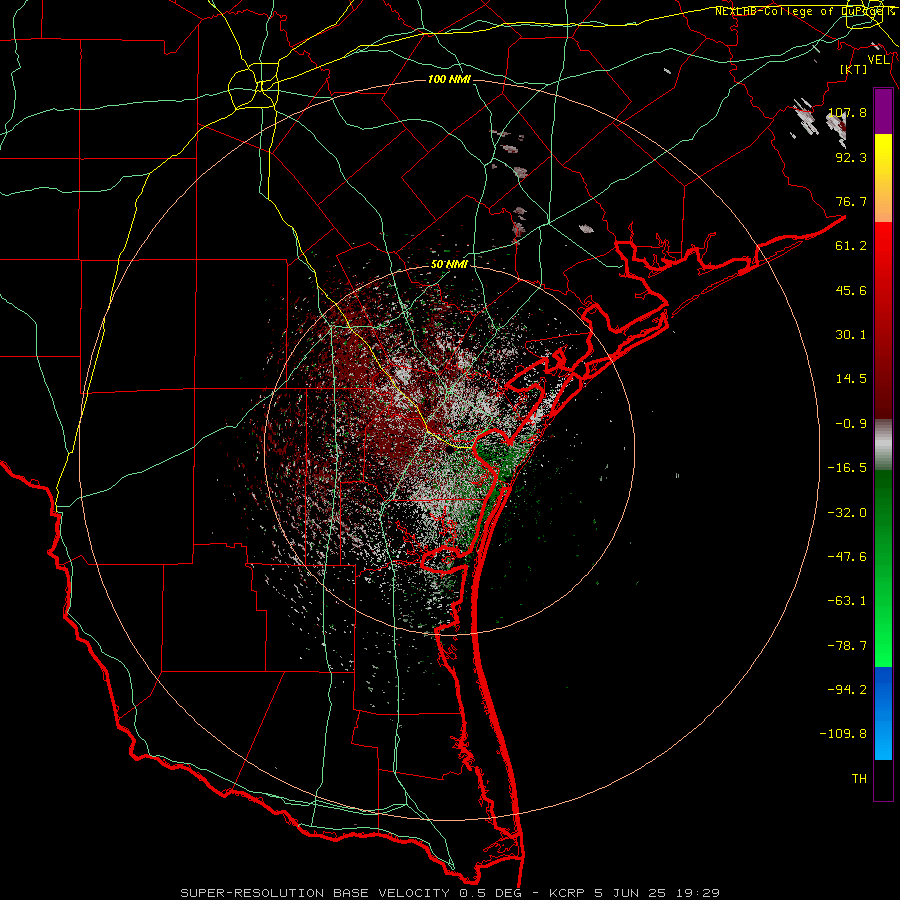Screen dimensions: 900x900
Task: Click the "61.2" legend value
Action: click(x=851, y=246)
